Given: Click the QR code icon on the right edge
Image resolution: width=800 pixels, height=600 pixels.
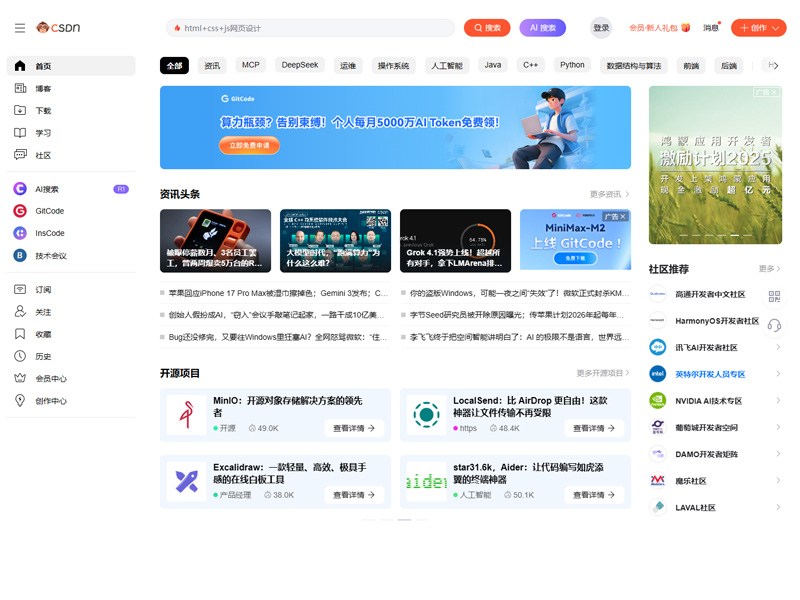Looking at the screenshot, I should (x=774, y=296).
